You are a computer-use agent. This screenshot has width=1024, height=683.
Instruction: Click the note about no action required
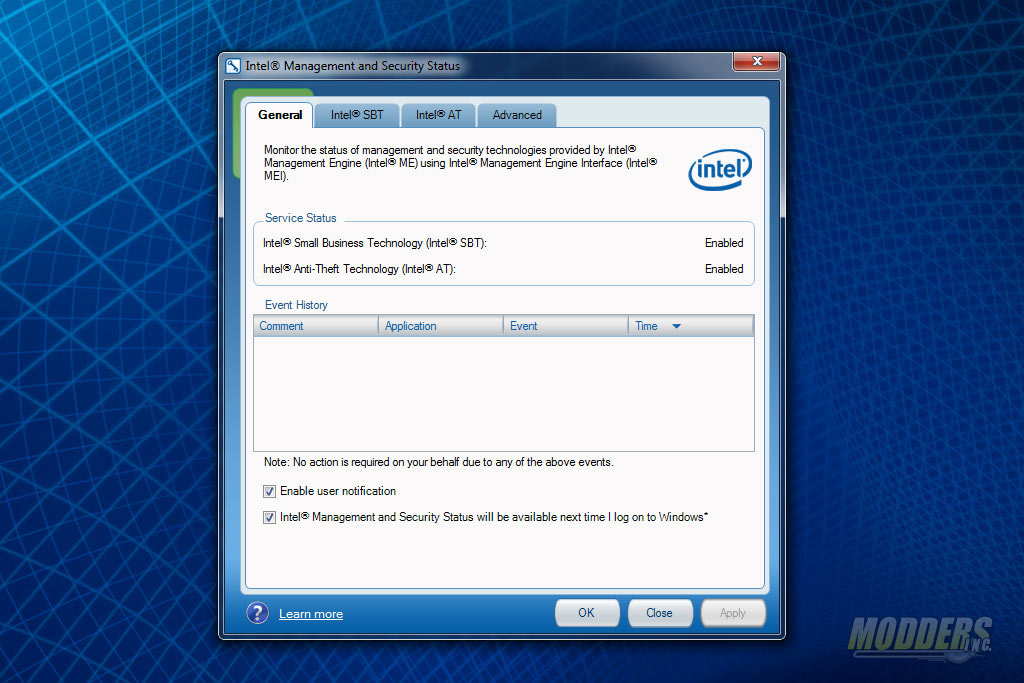(439, 462)
